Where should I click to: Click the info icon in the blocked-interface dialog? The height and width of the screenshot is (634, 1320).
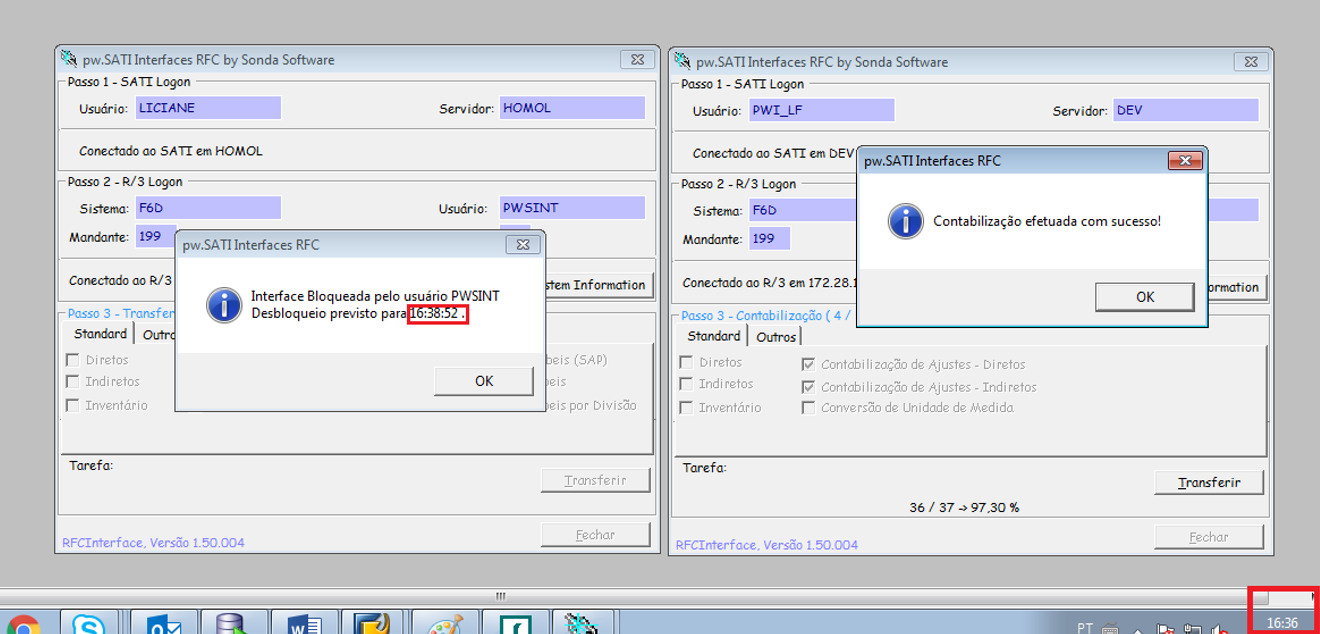point(224,304)
